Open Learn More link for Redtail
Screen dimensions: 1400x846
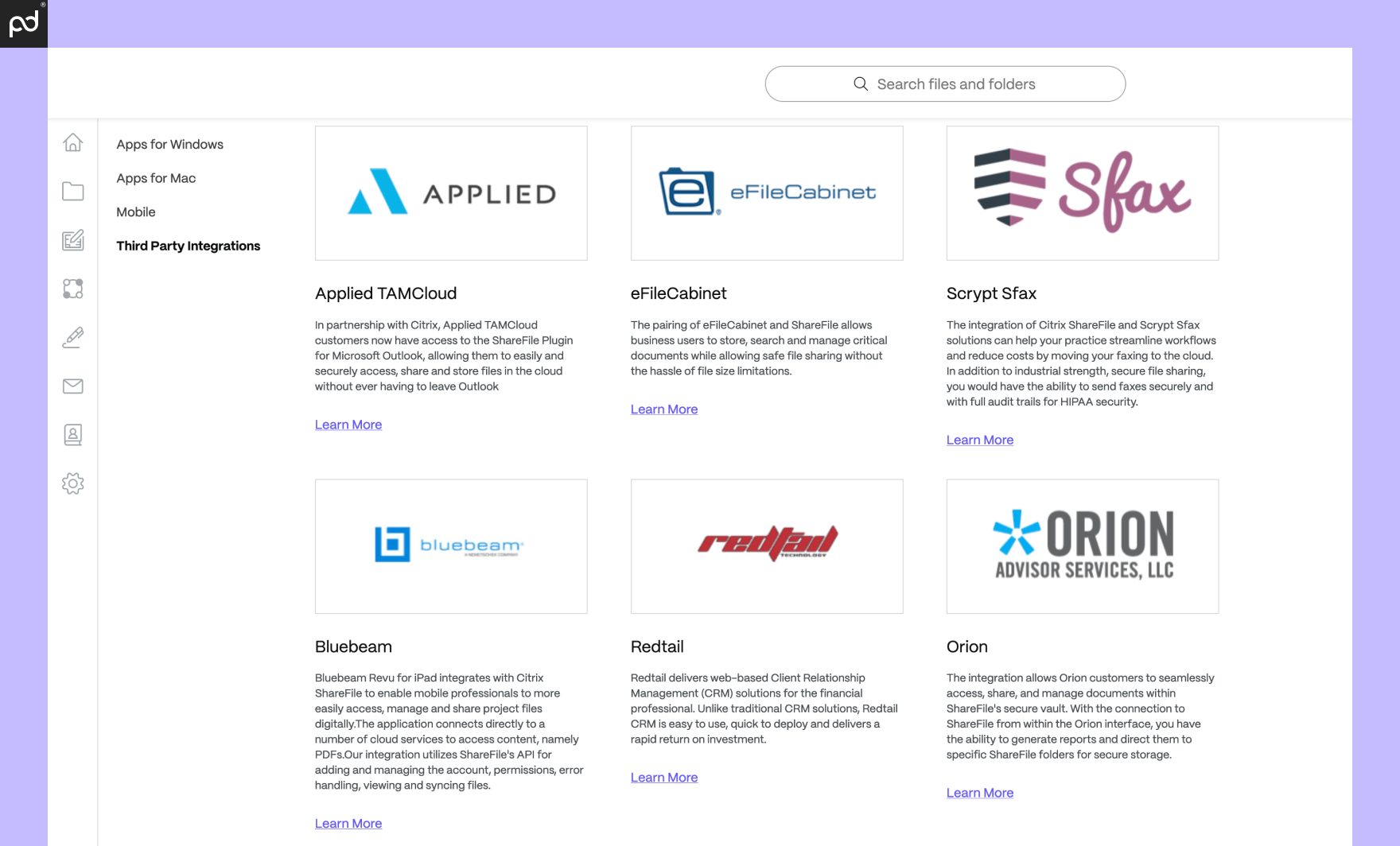[664, 778]
